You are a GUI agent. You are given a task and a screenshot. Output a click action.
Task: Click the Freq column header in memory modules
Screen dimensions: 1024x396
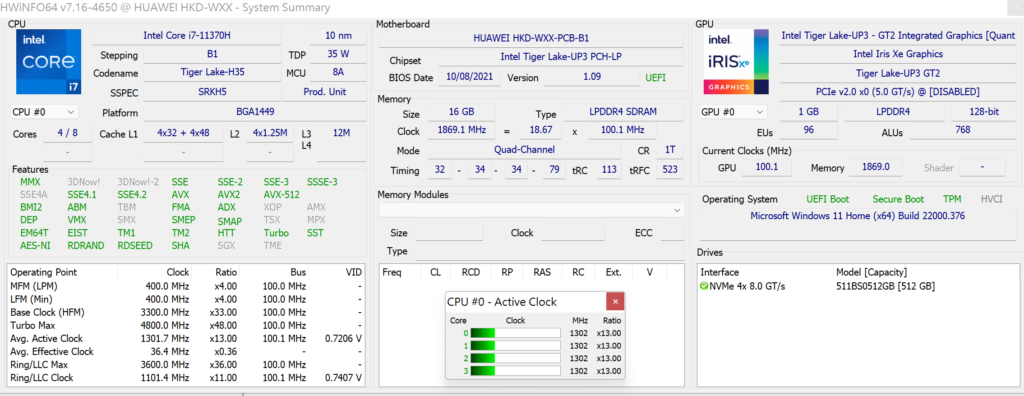392,272
